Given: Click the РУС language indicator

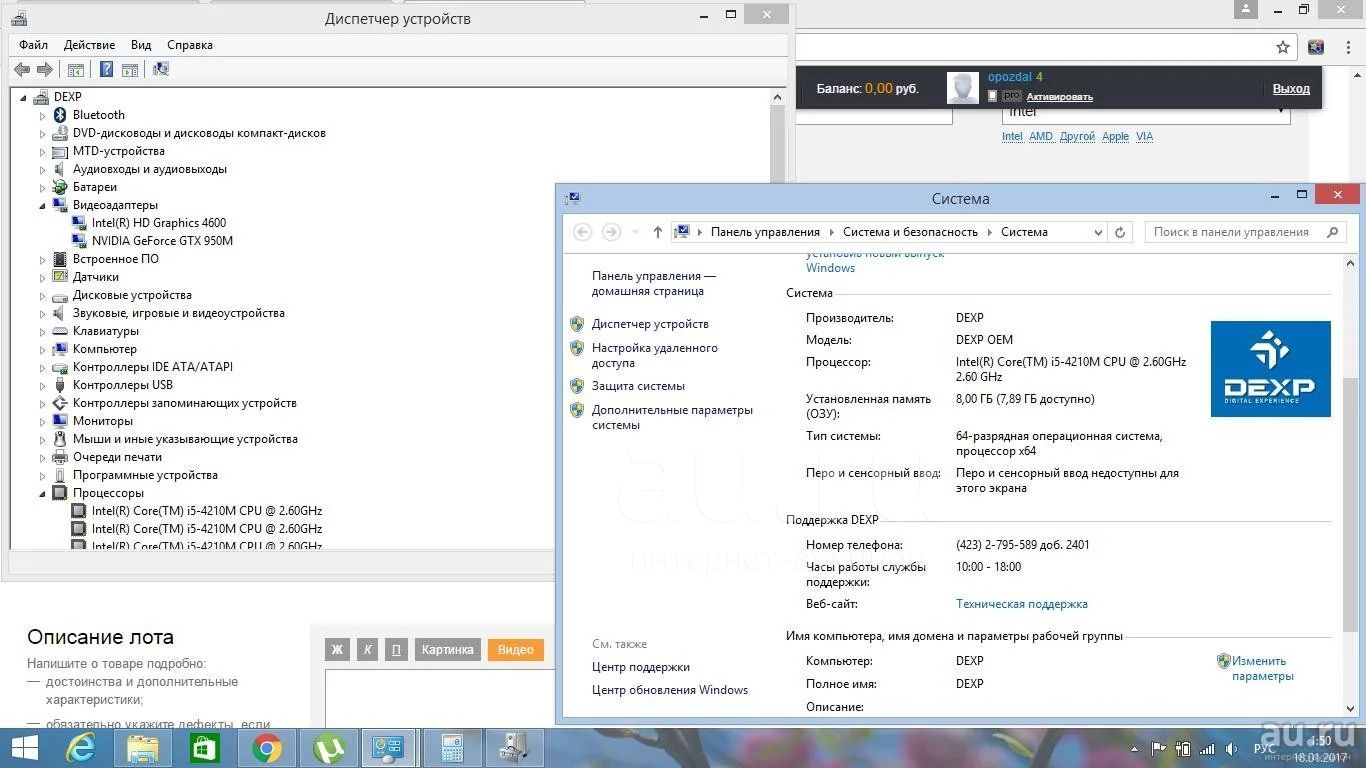Looking at the screenshot, I should [x=1264, y=749].
